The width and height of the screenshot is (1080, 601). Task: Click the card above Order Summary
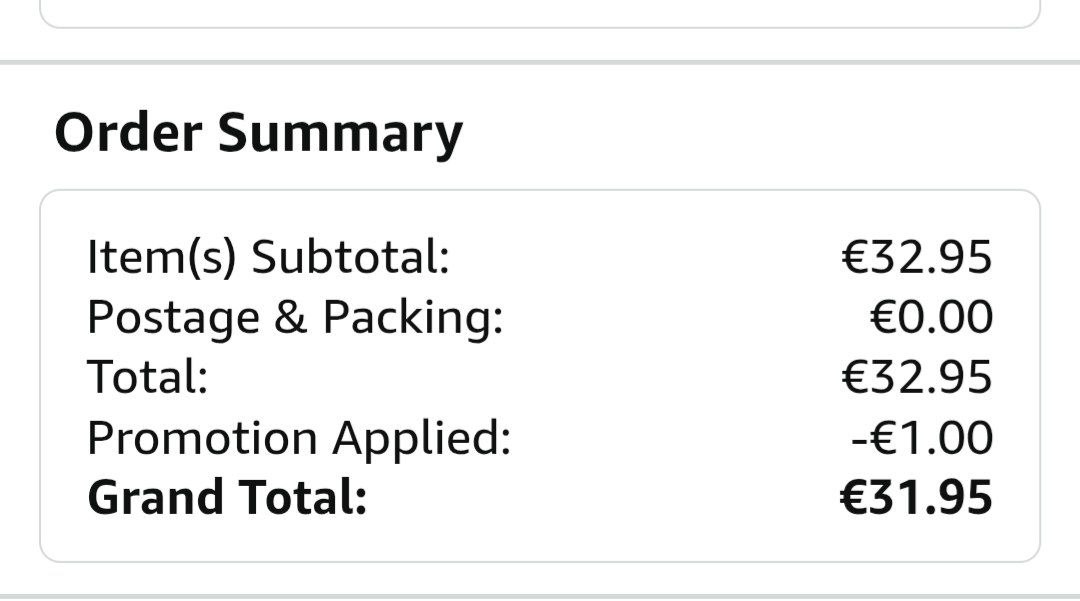tap(540, 14)
